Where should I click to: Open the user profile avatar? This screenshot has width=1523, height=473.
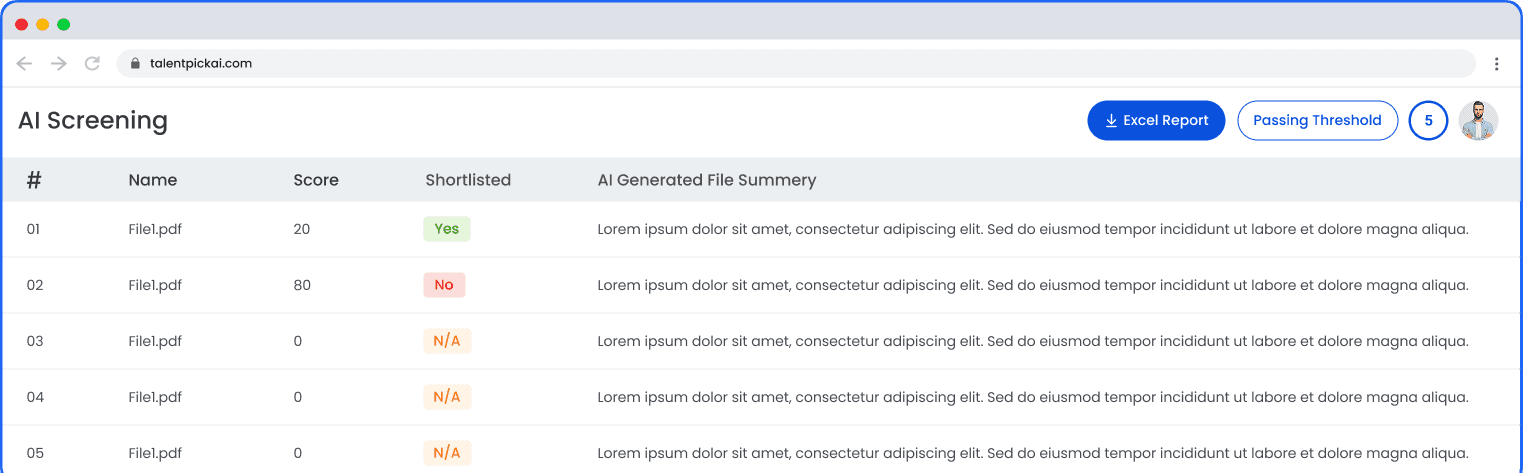(1477, 121)
